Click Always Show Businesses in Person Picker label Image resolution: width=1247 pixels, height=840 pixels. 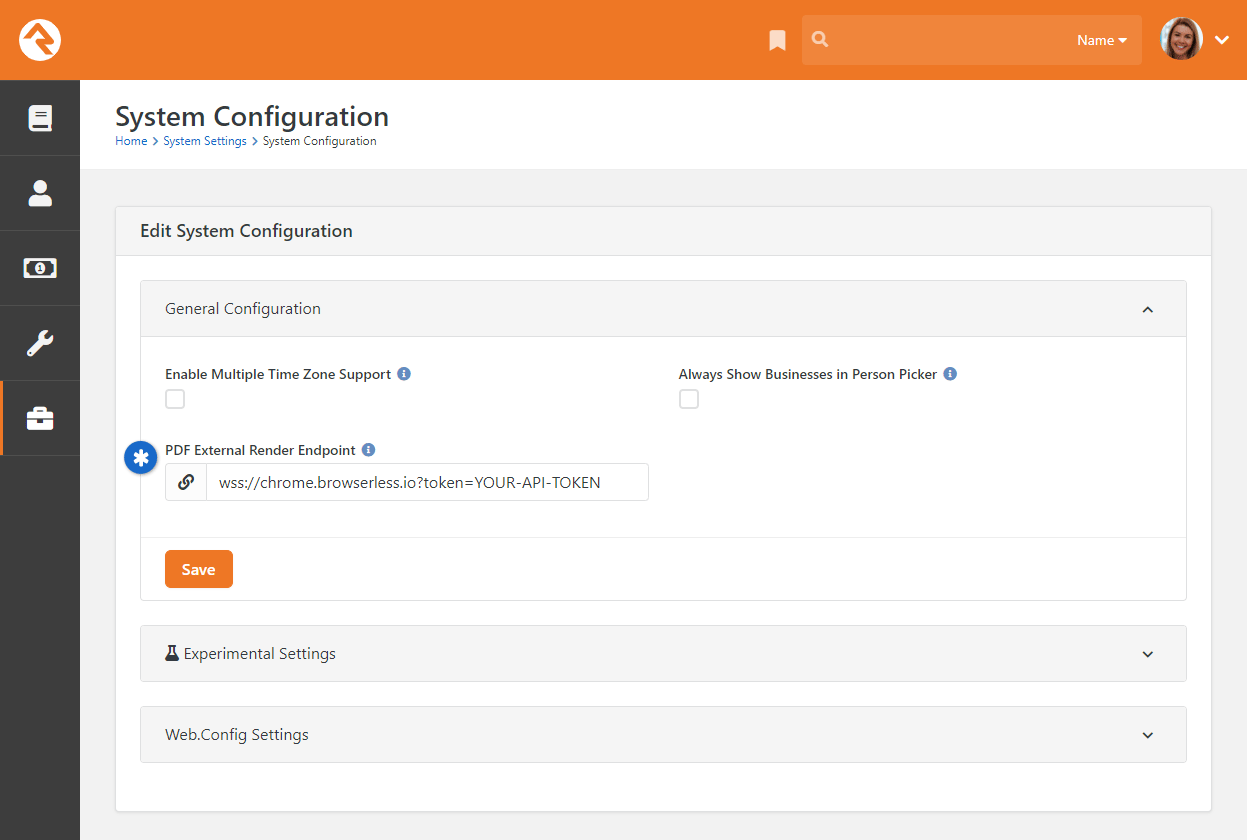(808, 374)
